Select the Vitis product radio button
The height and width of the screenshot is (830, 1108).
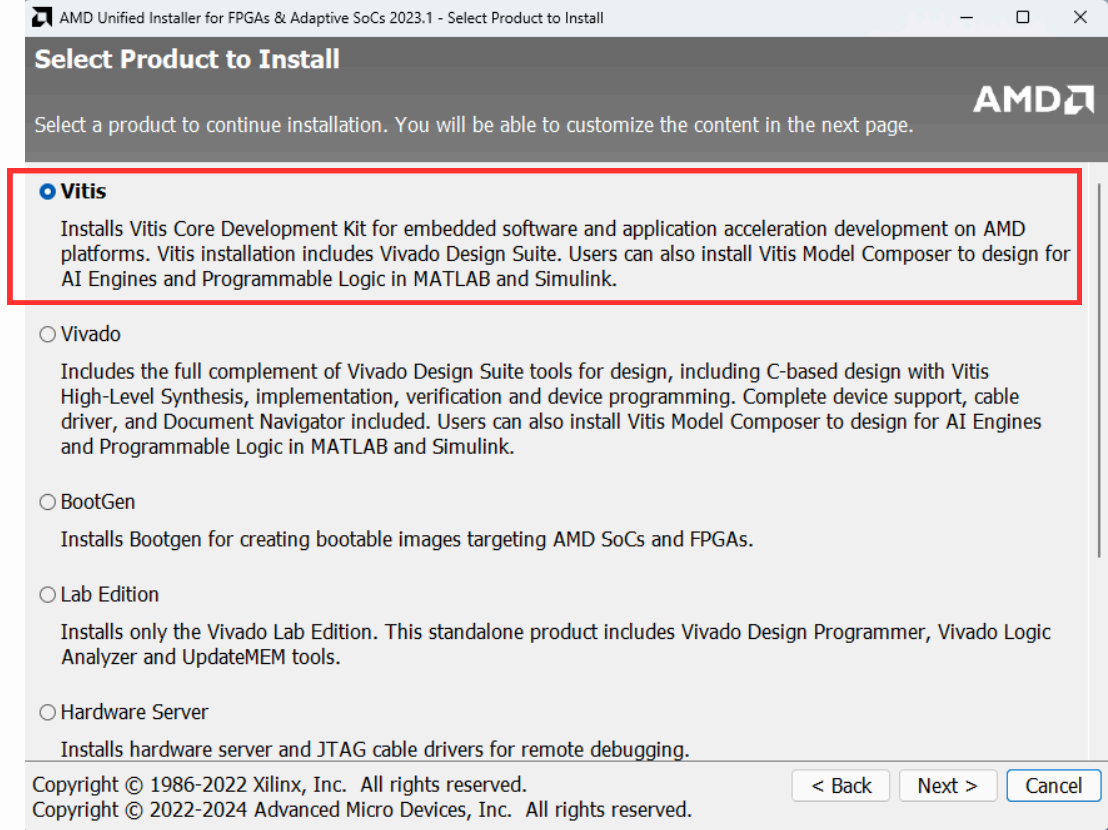(47, 190)
